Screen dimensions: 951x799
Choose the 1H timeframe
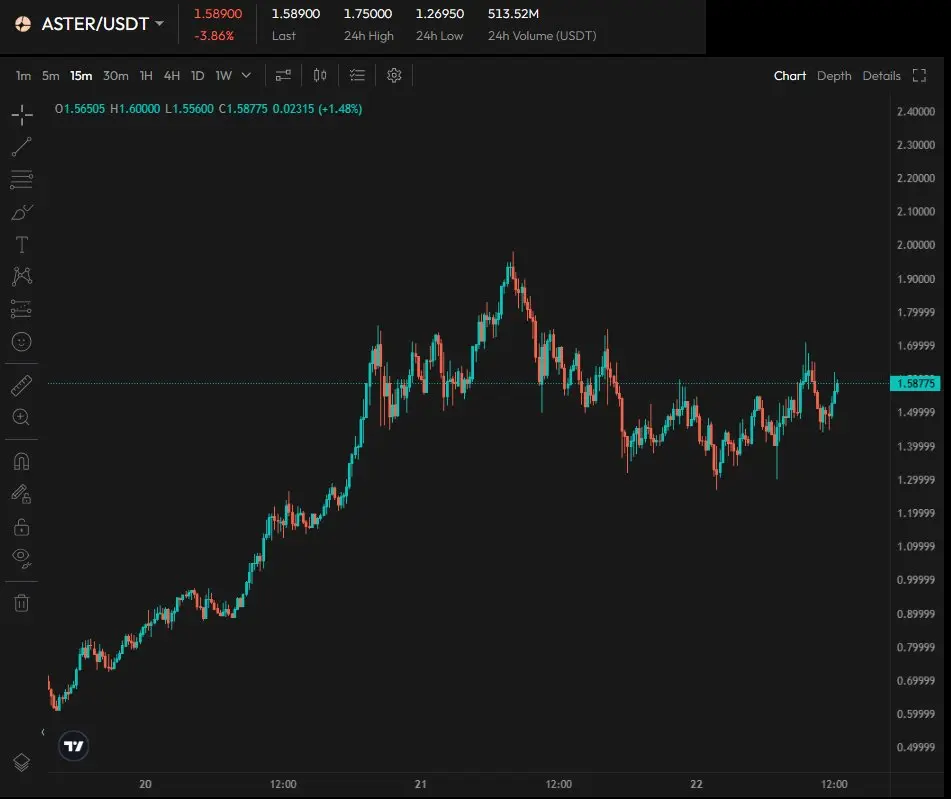(146, 76)
